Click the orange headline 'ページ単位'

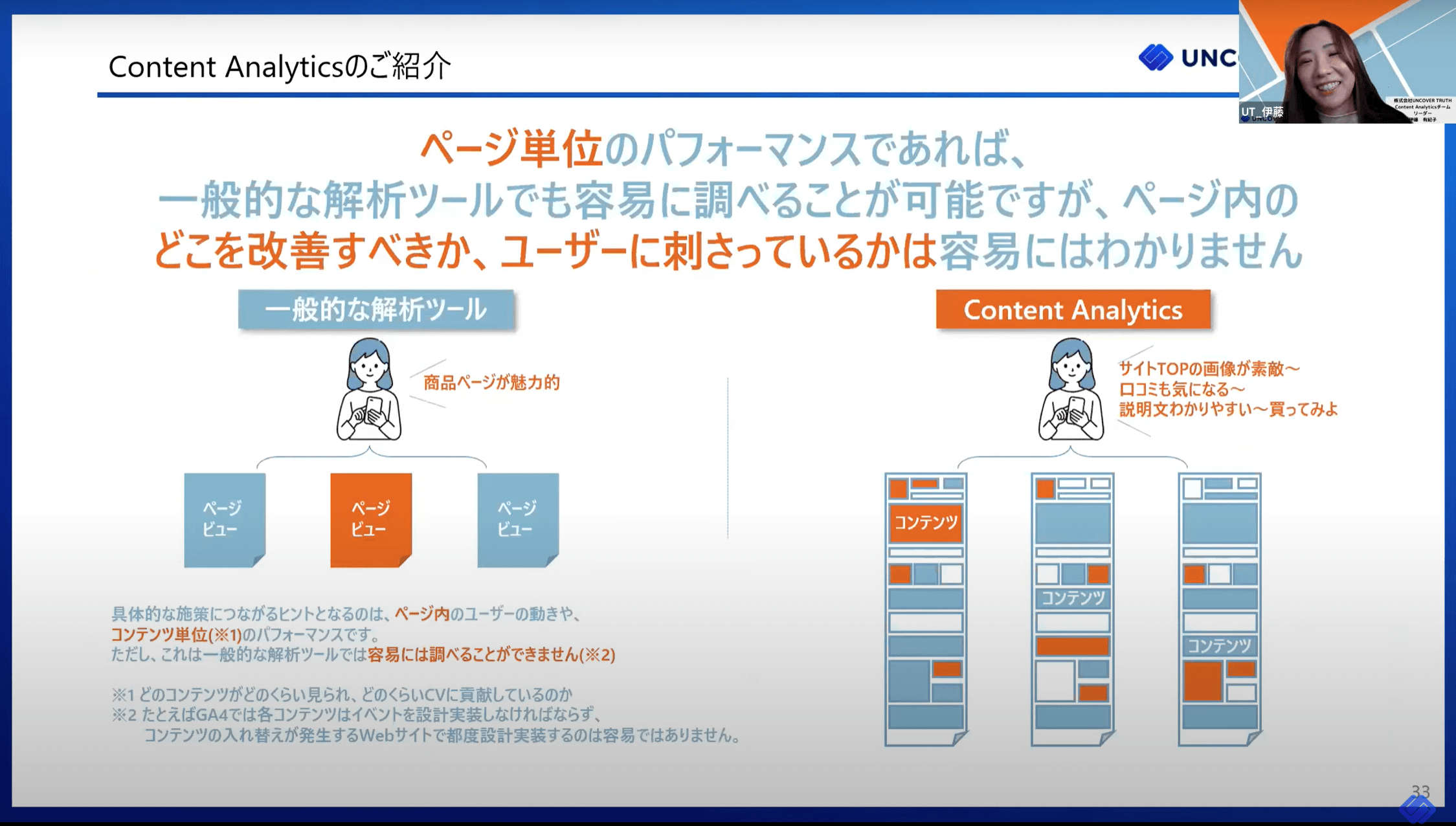511,149
